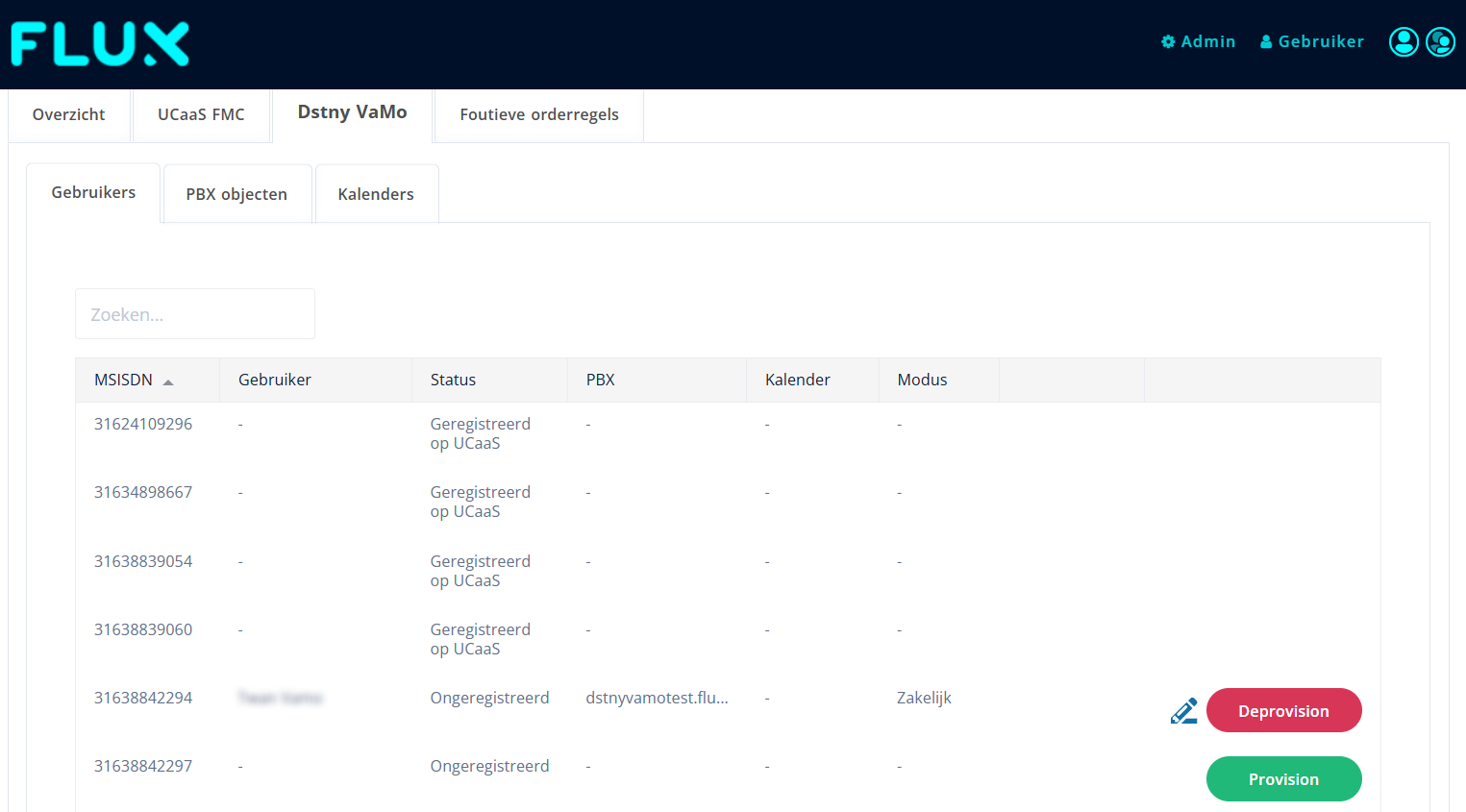Click status of row 31638839054

(480, 571)
